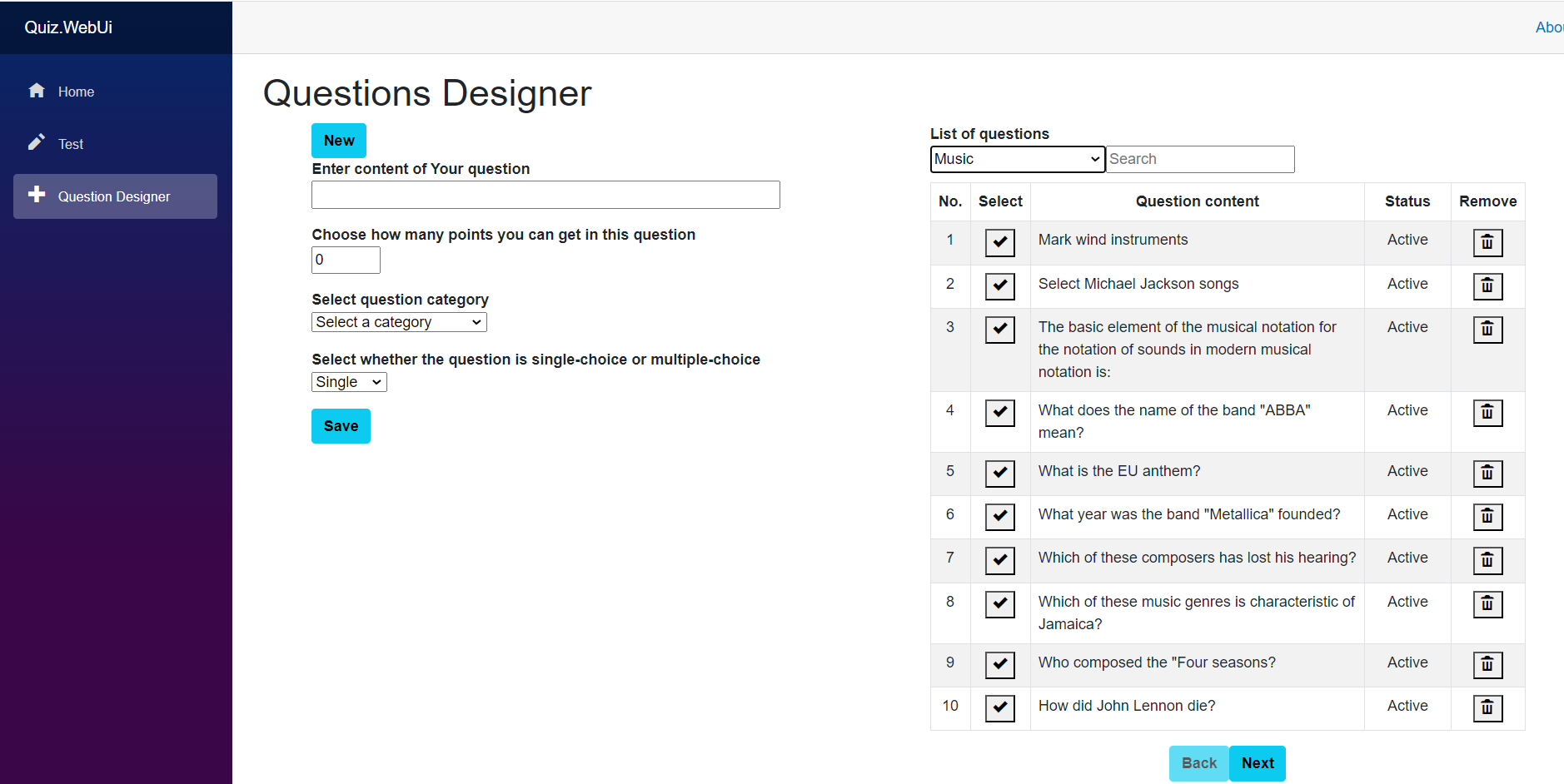Remove the ABBA band name question
The image size is (1564, 784).
[1487, 413]
